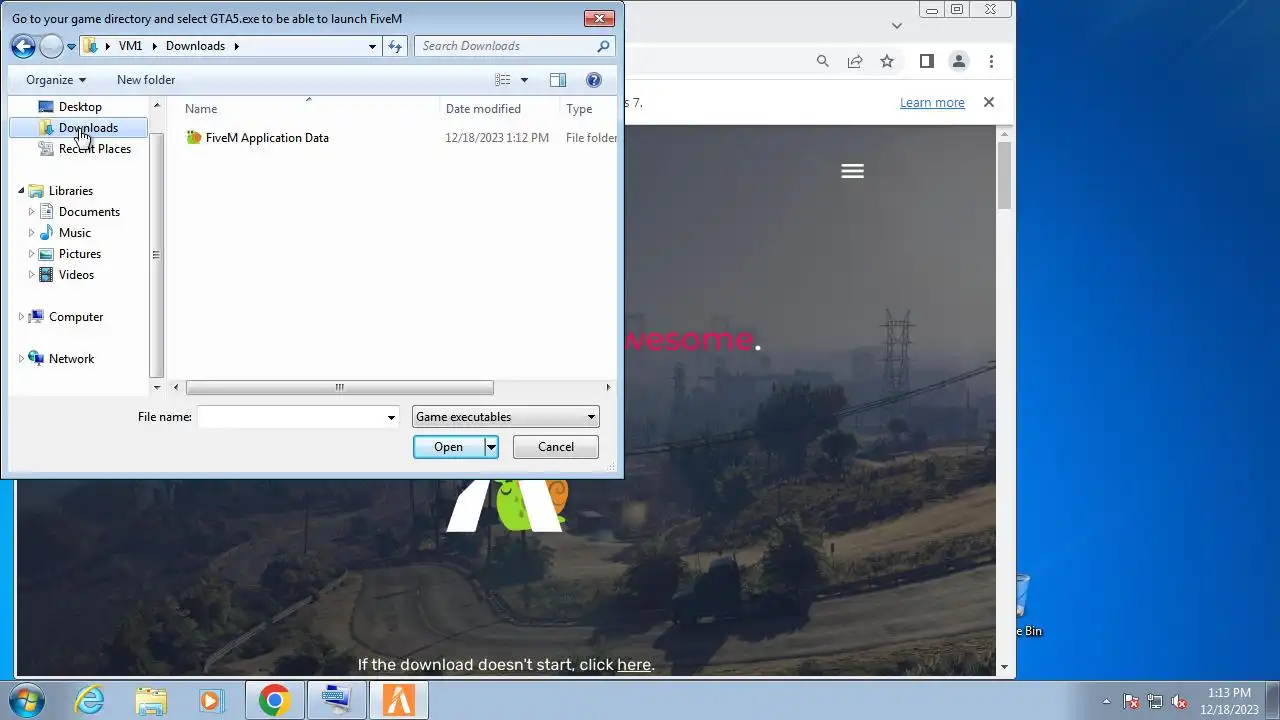This screenshot has width=1280, height=720.
Task: Click the File name input field
Action: [291, 417]
